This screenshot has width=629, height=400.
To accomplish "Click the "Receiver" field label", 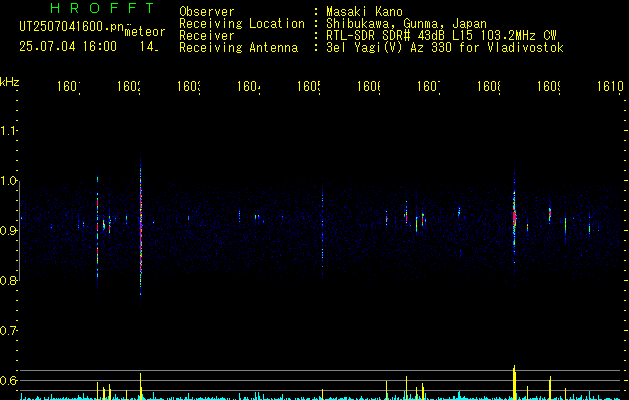I will click(x=207, y=36).
